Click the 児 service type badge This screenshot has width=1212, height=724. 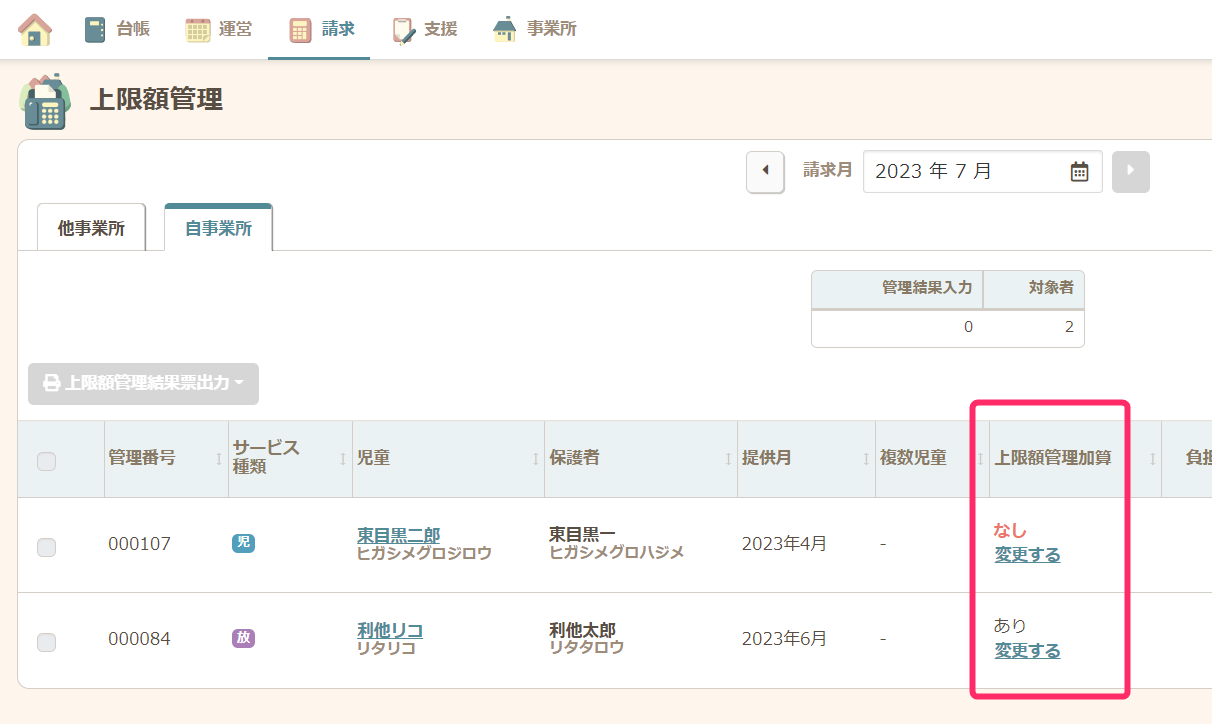pos(243,543)
